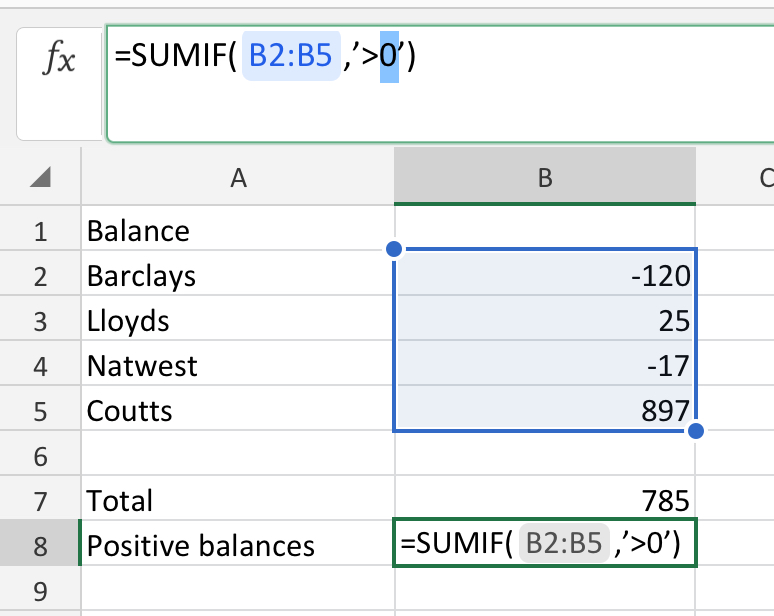Click the select-all triangle corner
This screenshot has width=774, height=616.
point(40,177)
